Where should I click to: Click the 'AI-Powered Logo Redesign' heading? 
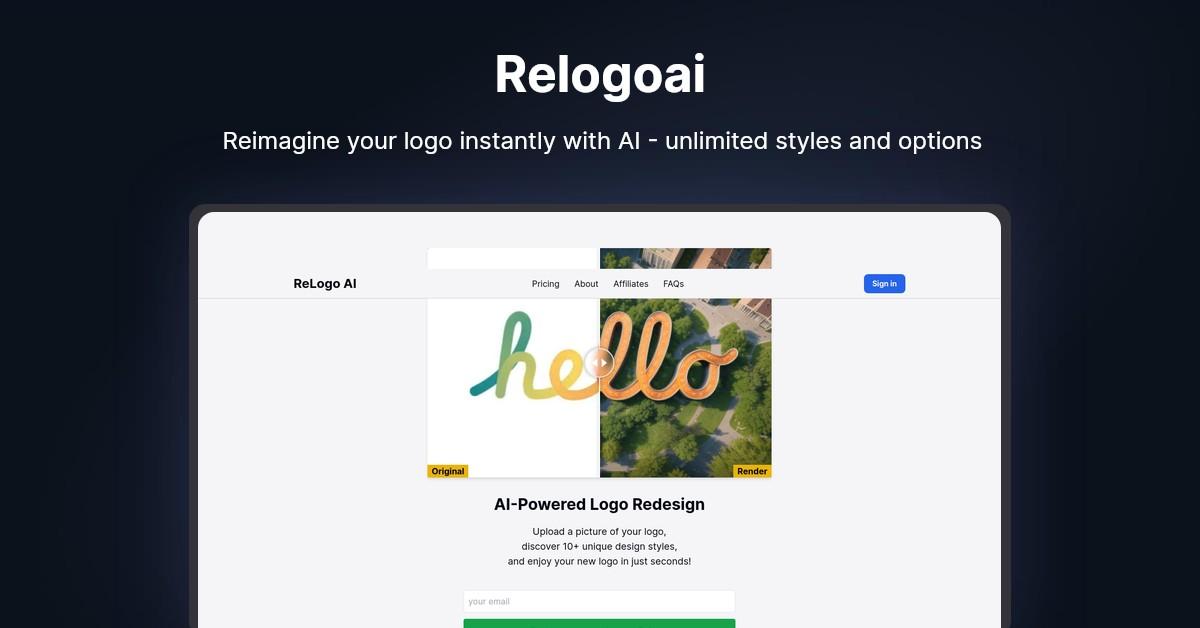pos(599,505)
